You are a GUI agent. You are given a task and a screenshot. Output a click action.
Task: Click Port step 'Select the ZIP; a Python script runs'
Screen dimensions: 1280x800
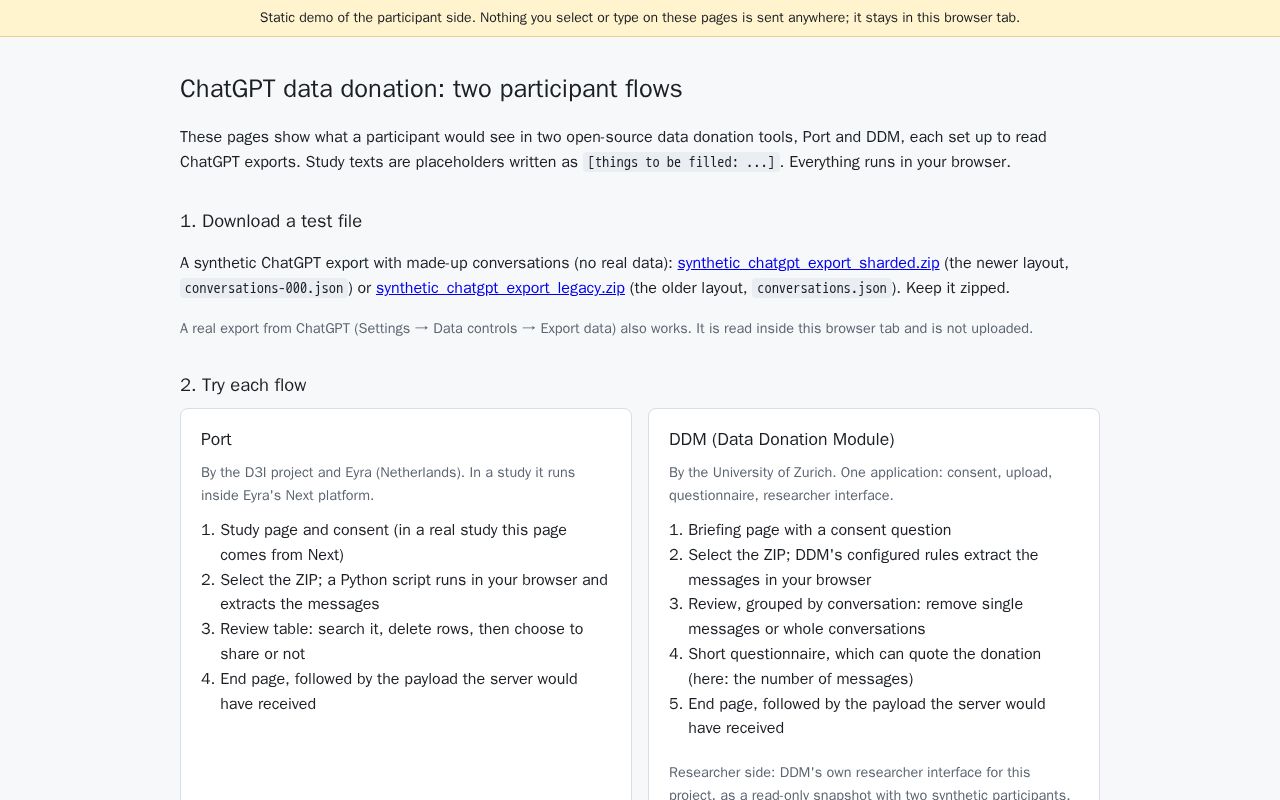(x=414, y=592)
